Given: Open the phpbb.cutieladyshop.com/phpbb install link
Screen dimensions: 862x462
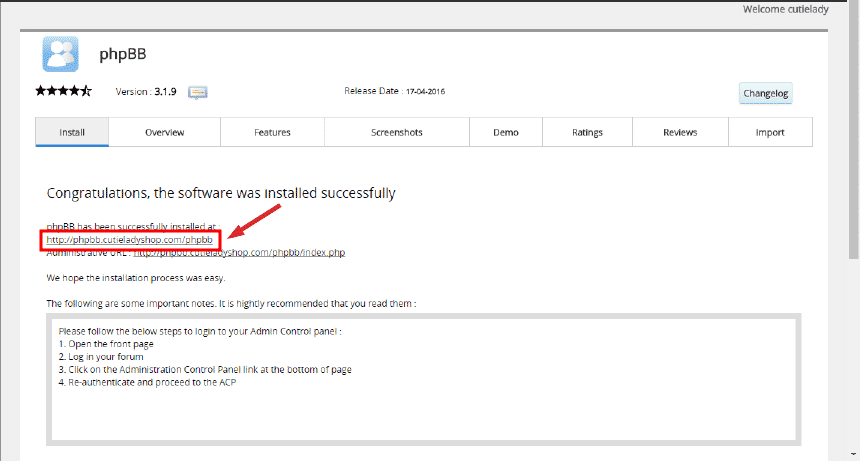Looking at the screenshot, I should [130, 240].
